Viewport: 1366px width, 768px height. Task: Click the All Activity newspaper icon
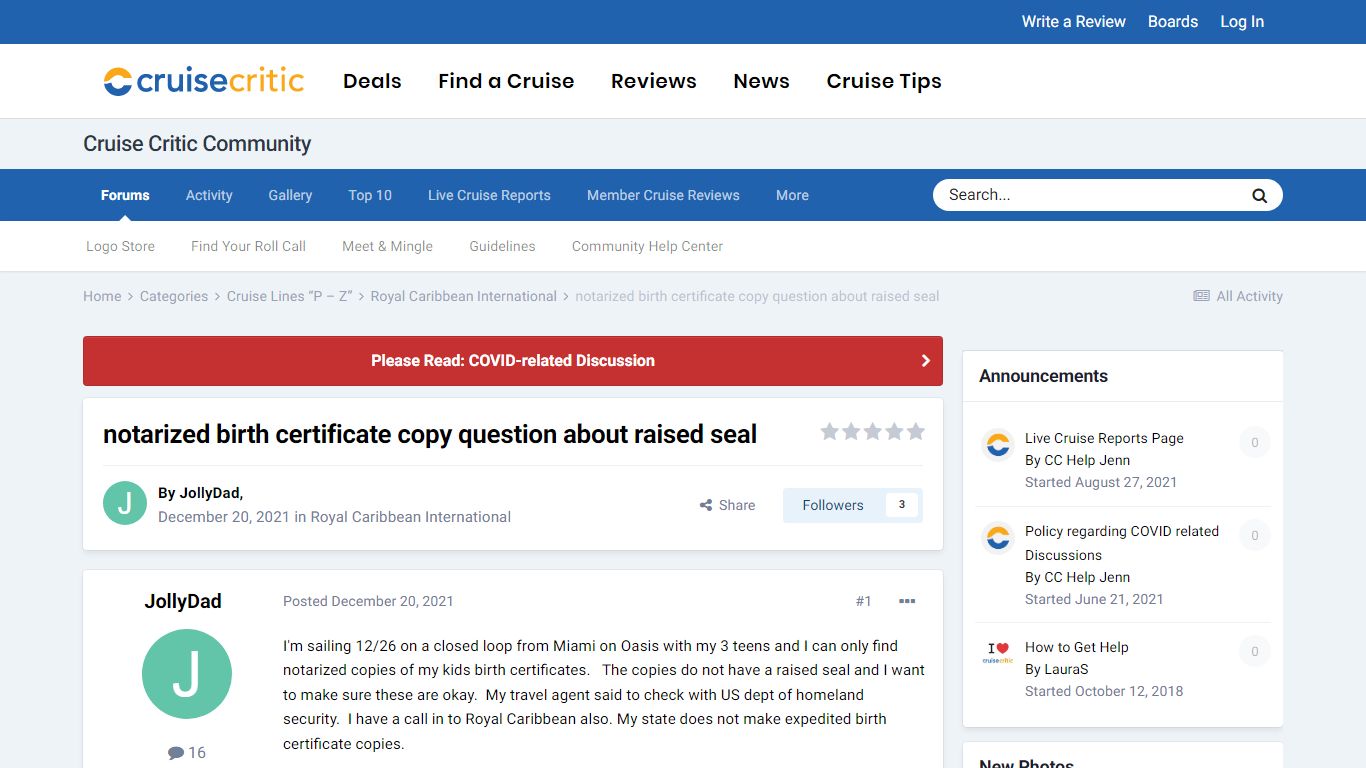click(x=1201, y=296)
